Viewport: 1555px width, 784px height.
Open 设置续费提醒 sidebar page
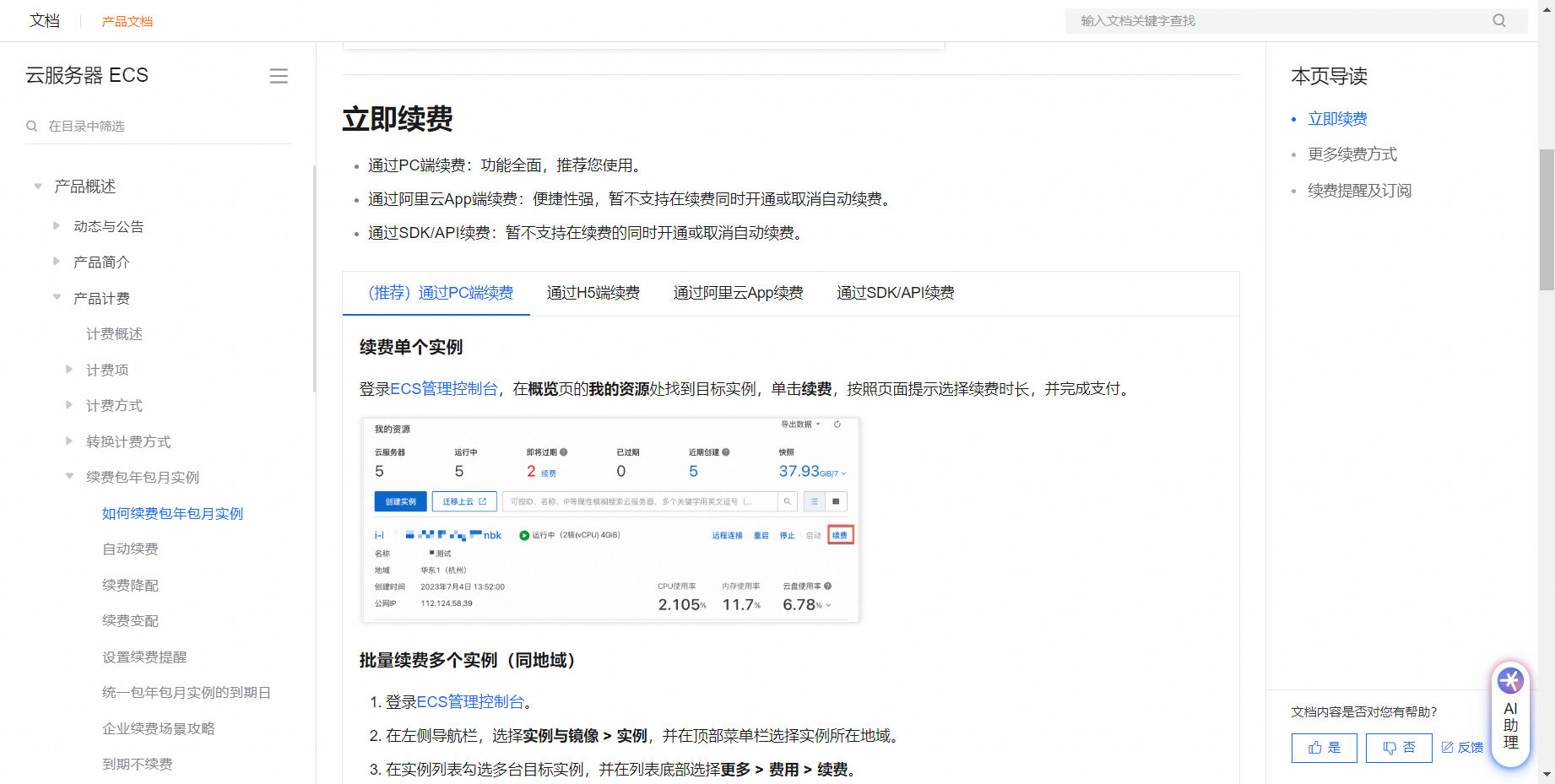coord(144,657)
